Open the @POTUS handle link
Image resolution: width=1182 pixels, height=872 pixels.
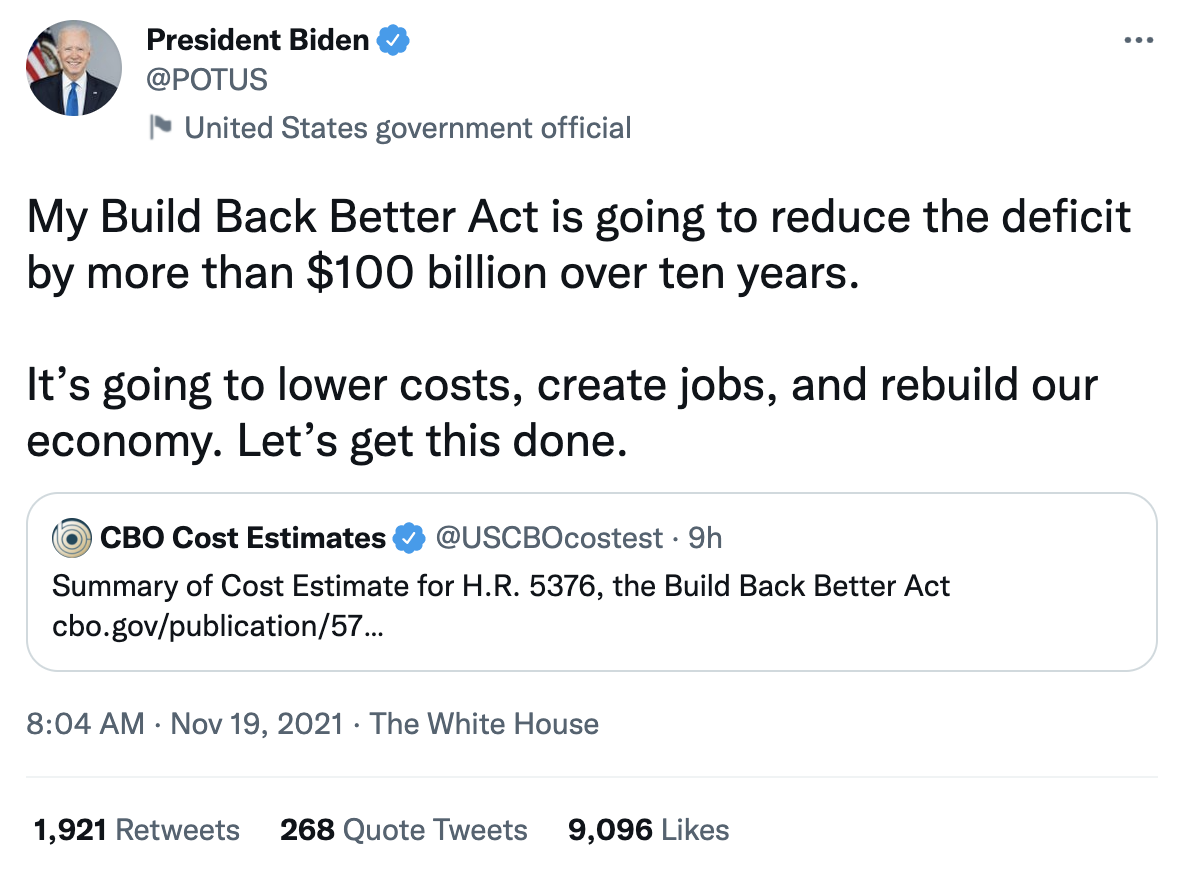[x=207, y=79]
